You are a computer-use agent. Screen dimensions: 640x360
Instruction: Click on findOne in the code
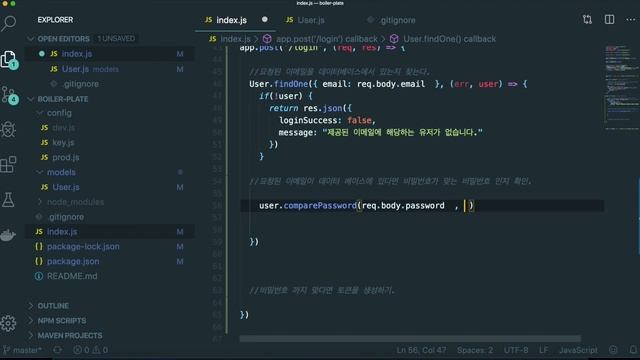(291, 84)
